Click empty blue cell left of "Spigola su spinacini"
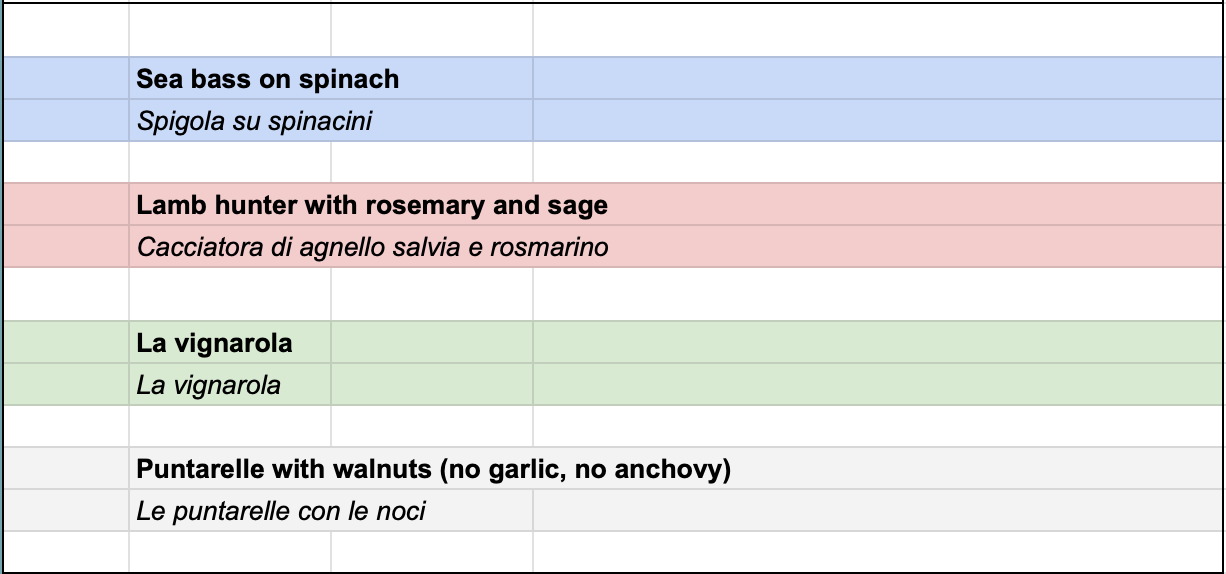1226x574 pixels. pos(66,121)
